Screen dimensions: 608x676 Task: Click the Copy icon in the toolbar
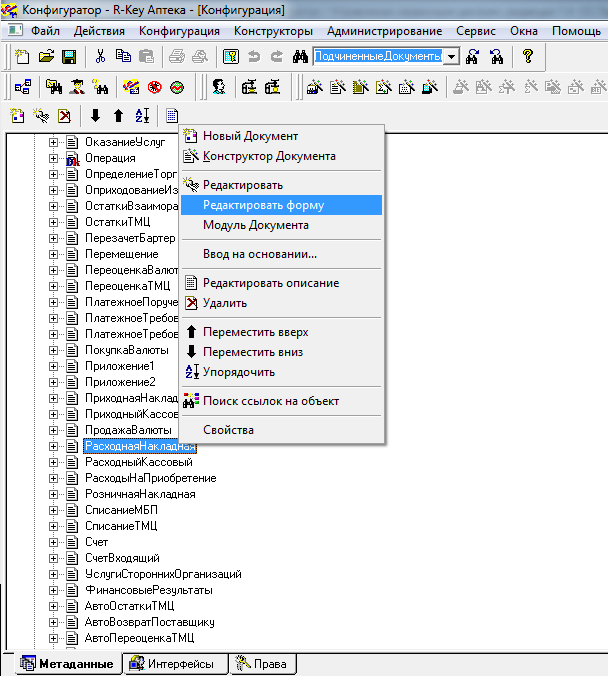123,57
